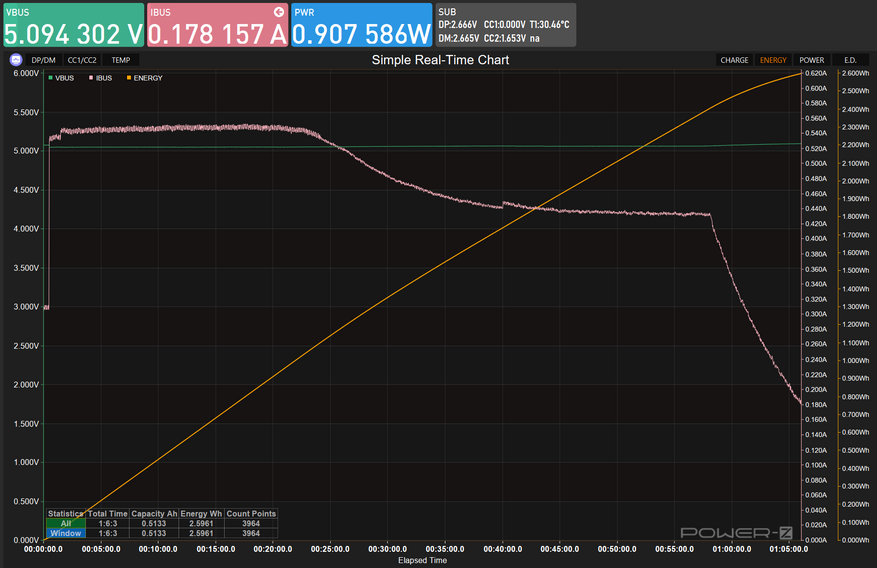The width and height of the screenshot is (877, 568).
Task: Click the 00:05:00.0 time axis tick
Action: [x=101, y=549]
